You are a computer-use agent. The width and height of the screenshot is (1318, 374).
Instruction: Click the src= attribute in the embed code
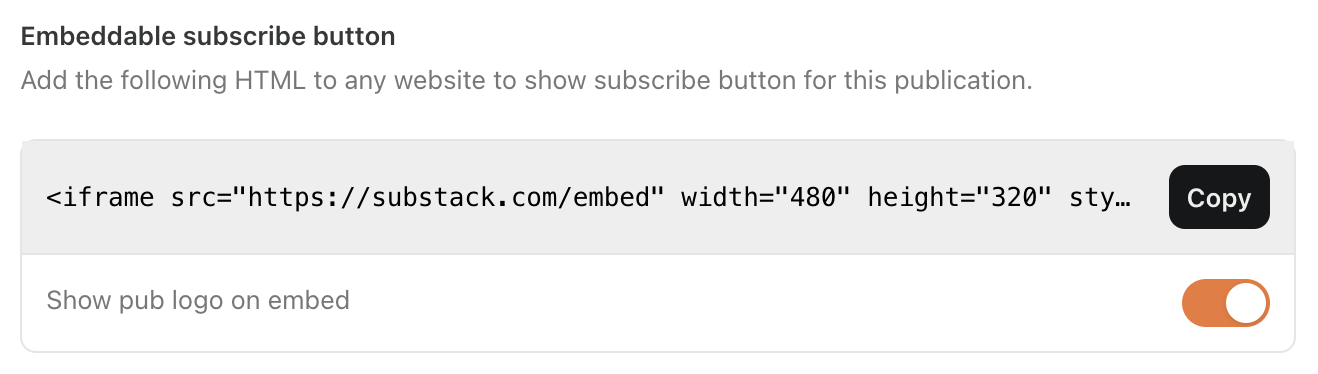[x=201, y=198]
